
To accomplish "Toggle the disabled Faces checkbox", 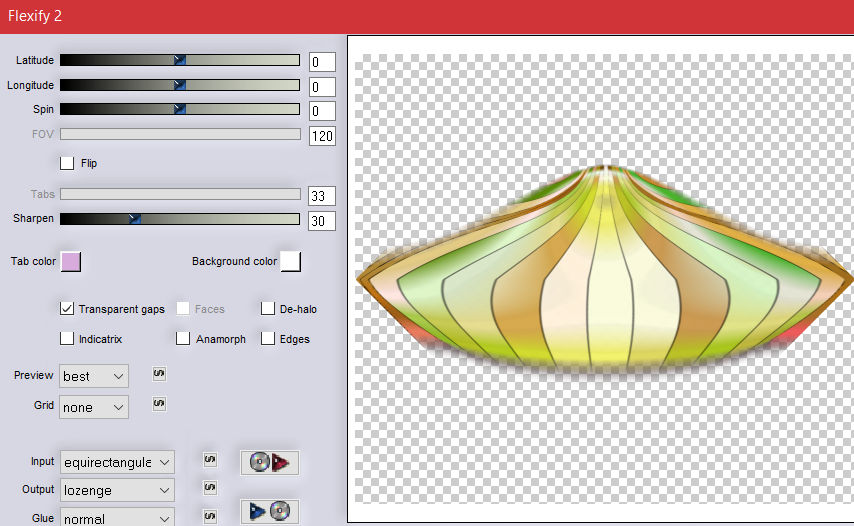I will click(183, 309).
